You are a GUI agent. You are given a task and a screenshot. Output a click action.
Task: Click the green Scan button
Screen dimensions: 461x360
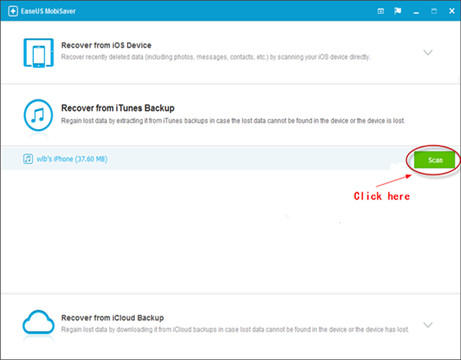(x=434, y=160)
